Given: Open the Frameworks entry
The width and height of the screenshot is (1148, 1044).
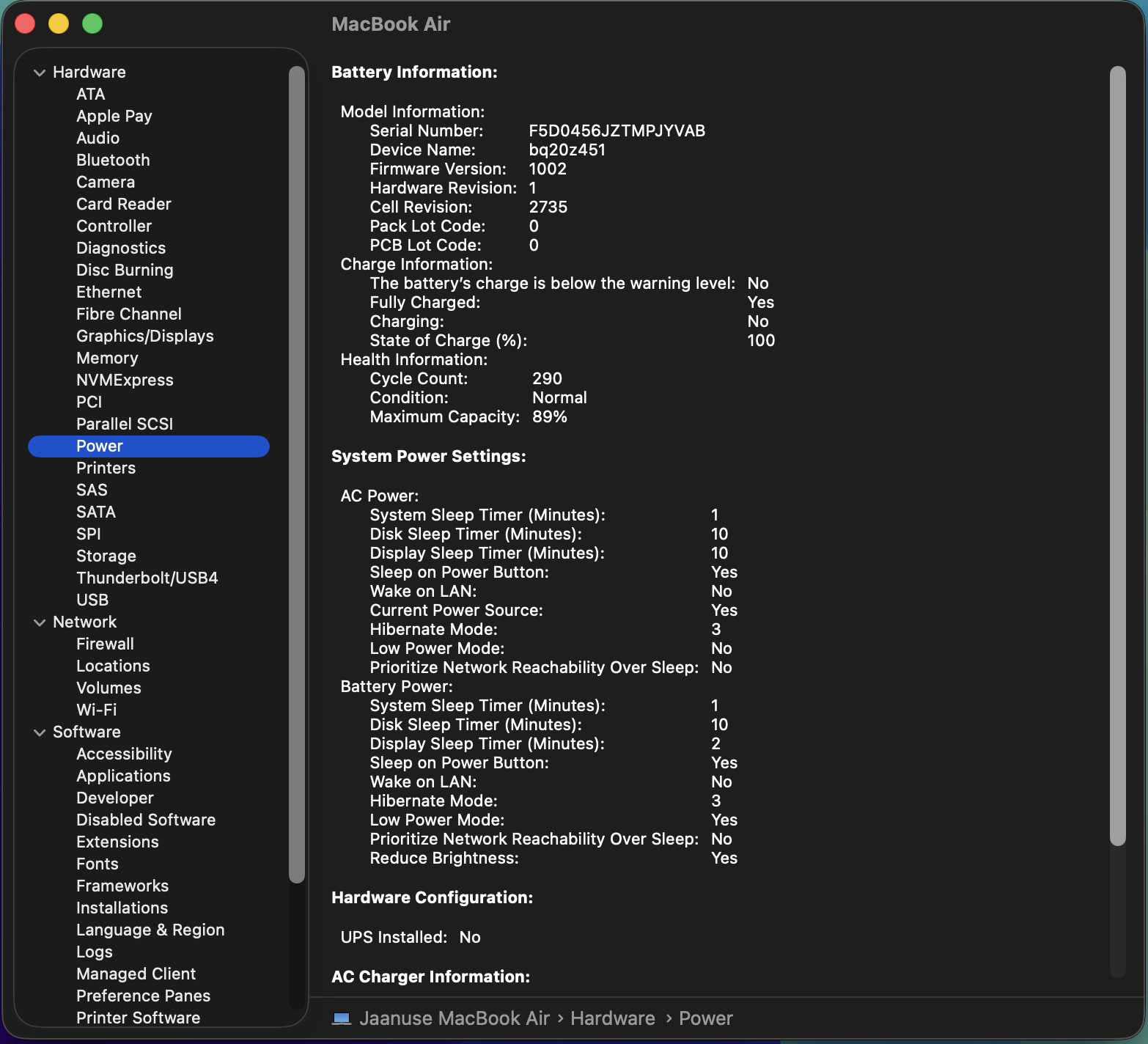Looking at the screenshot, I should [x=122, y=886].
